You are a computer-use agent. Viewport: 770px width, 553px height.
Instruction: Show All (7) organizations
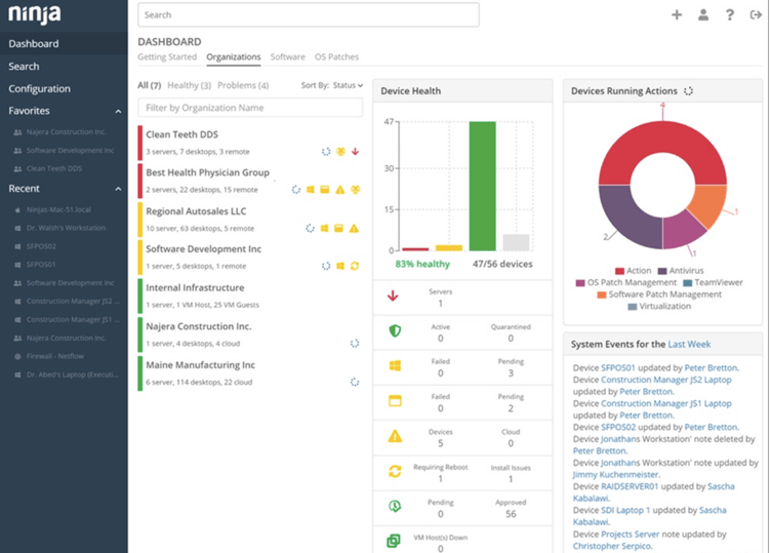[x=149, y=85]
